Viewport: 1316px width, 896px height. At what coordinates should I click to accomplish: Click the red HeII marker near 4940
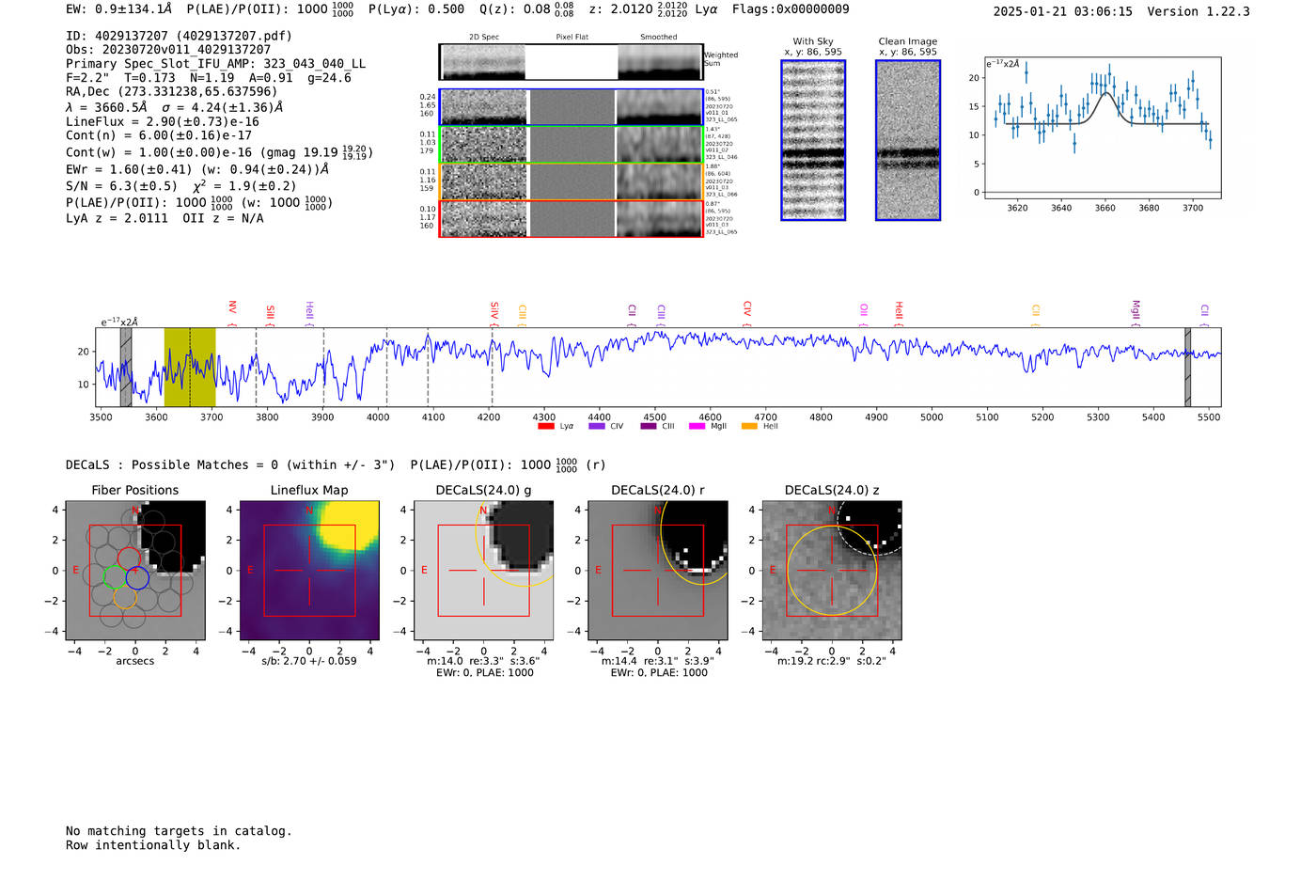pos(899,310)
